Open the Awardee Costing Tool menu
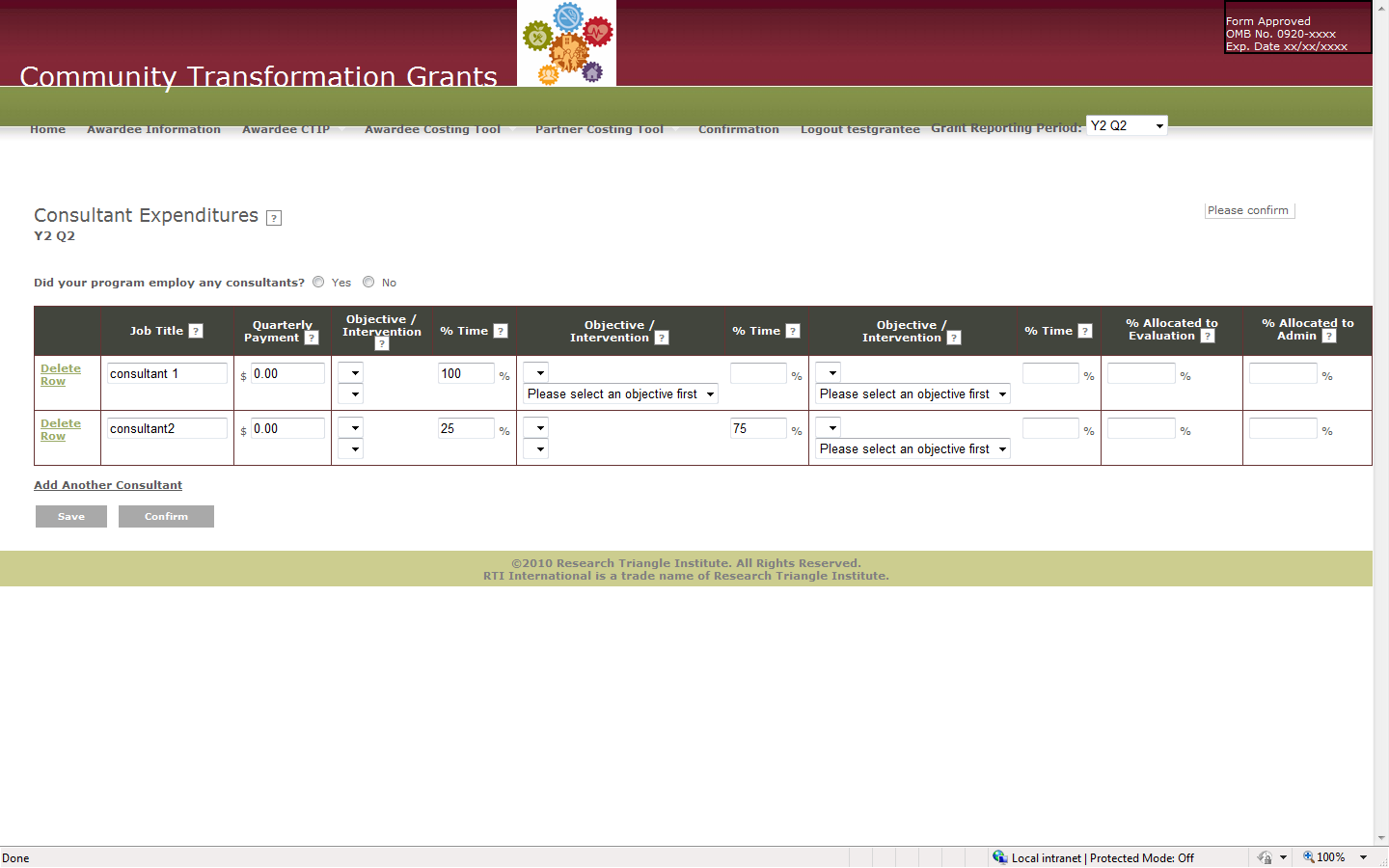Screen dimensions: 1389x868 [433, 129]
